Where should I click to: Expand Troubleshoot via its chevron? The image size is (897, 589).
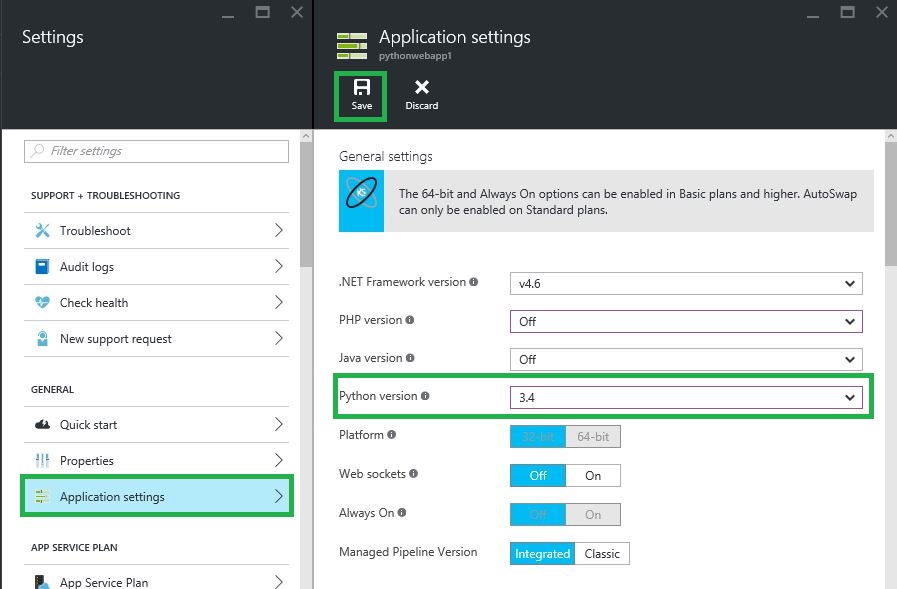[x=279, y=230]
